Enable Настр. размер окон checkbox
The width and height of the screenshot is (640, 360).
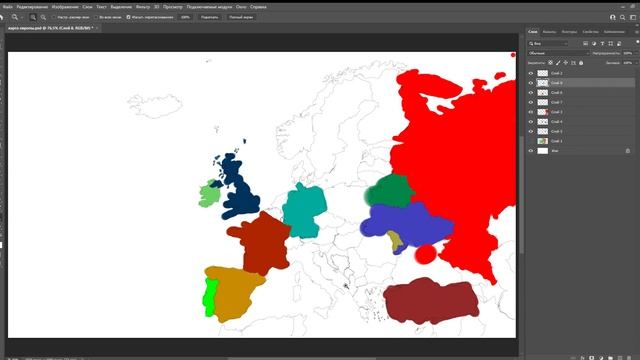tap(53, 17)
